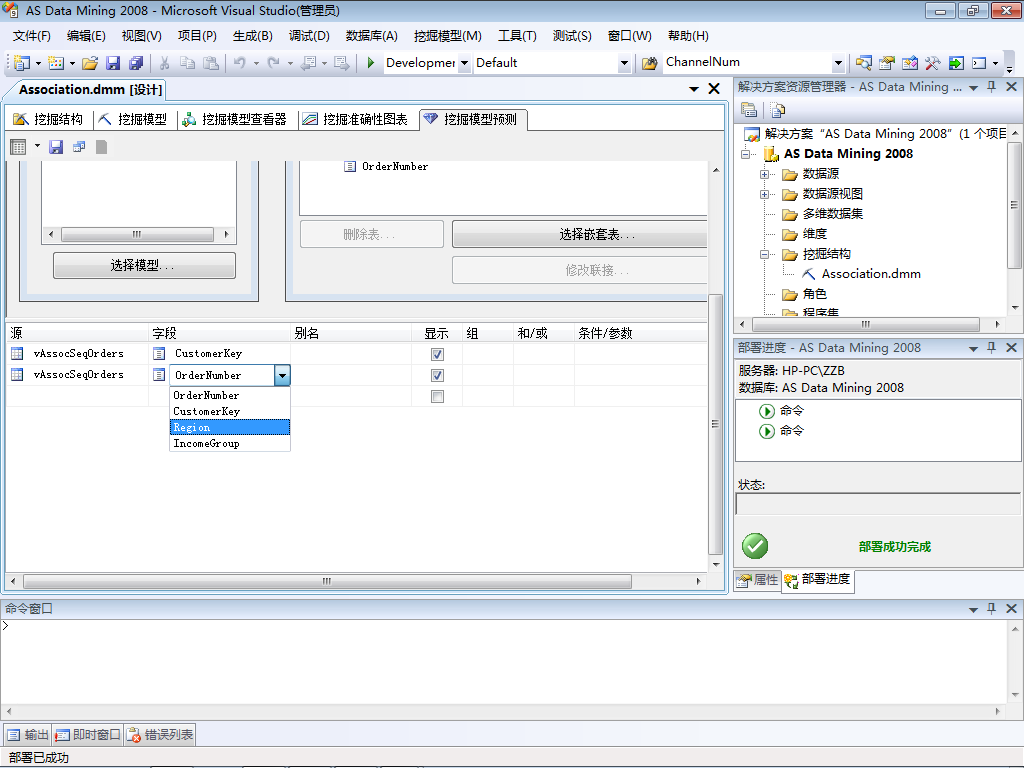The height and width of the screenshot is (768, 1024).
Task: Open Solution Explorer from toolbar icon
Action: (864, 63)
